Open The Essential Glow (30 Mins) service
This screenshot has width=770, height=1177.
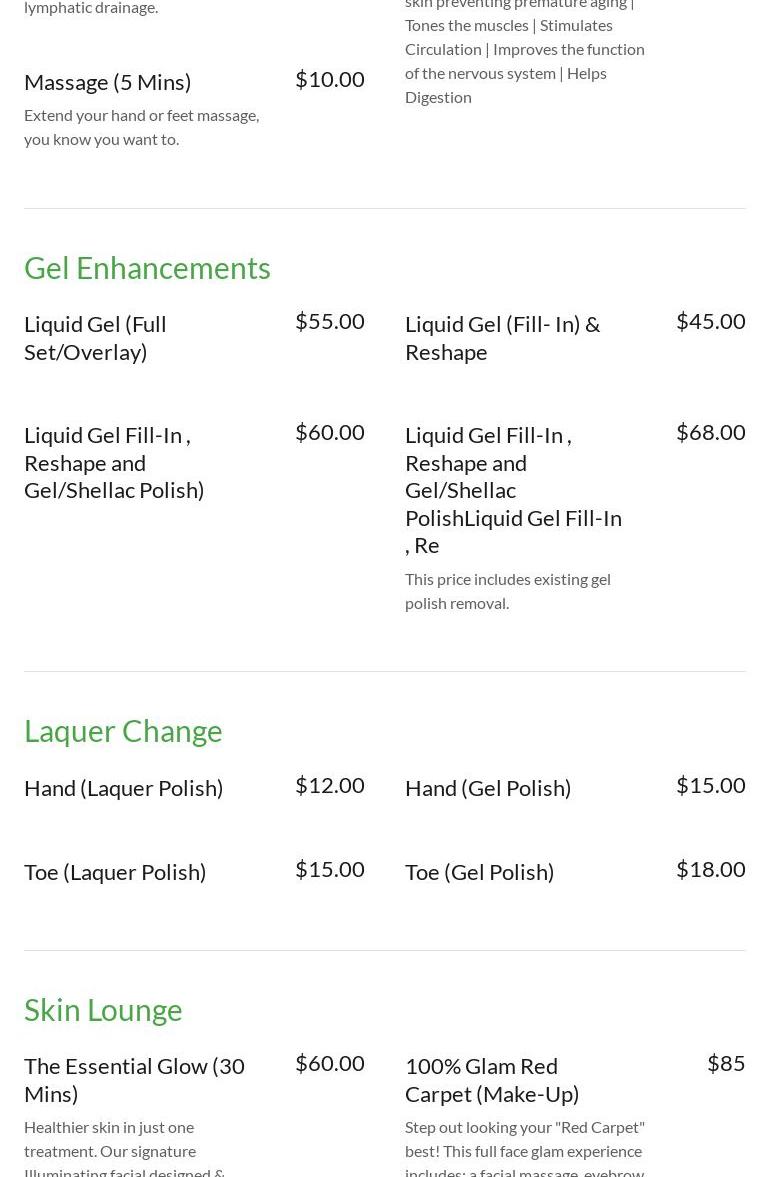[x=134, y=1080]
